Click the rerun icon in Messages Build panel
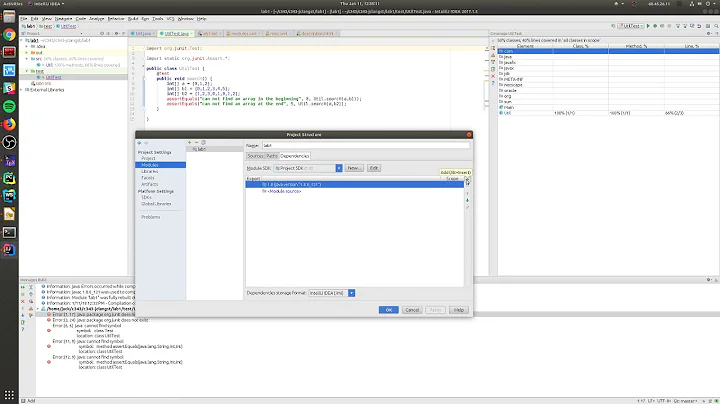The height and width of the screenshot is (404, 720). click(x=22, y=287)
